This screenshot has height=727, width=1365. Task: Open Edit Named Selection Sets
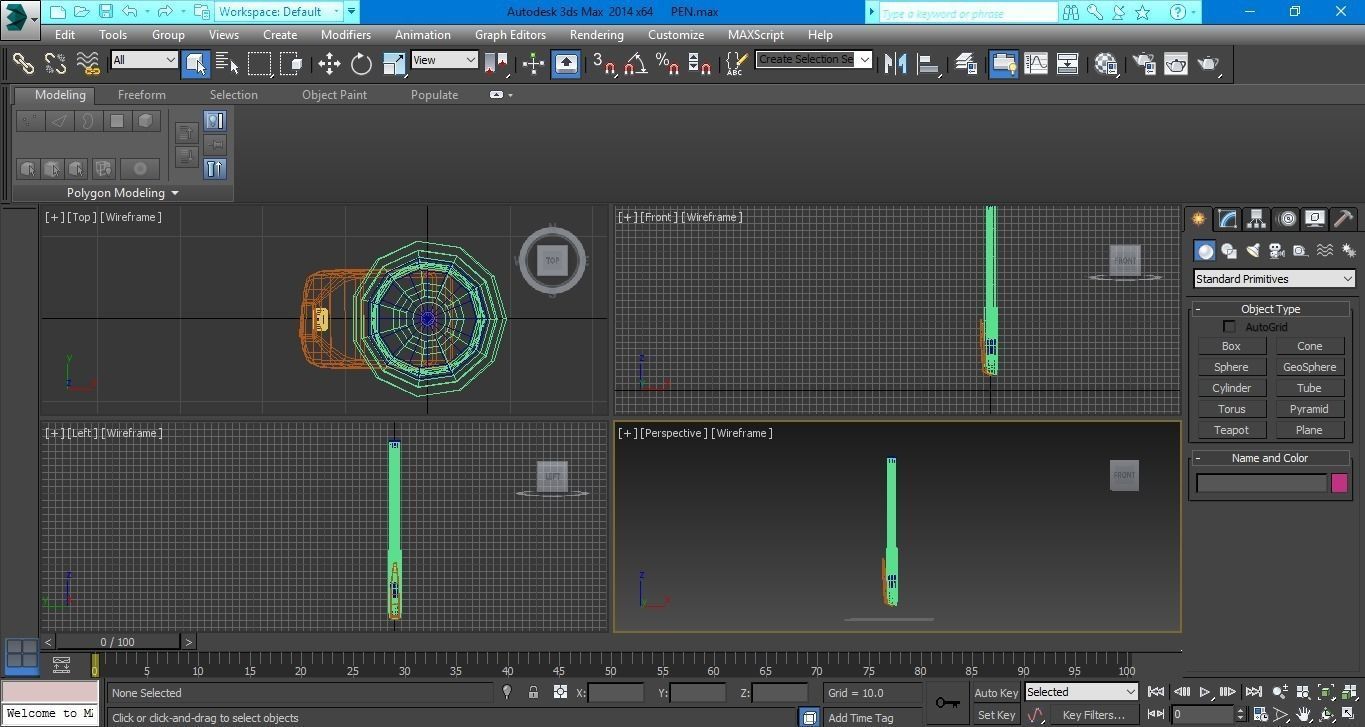[736, 64]
